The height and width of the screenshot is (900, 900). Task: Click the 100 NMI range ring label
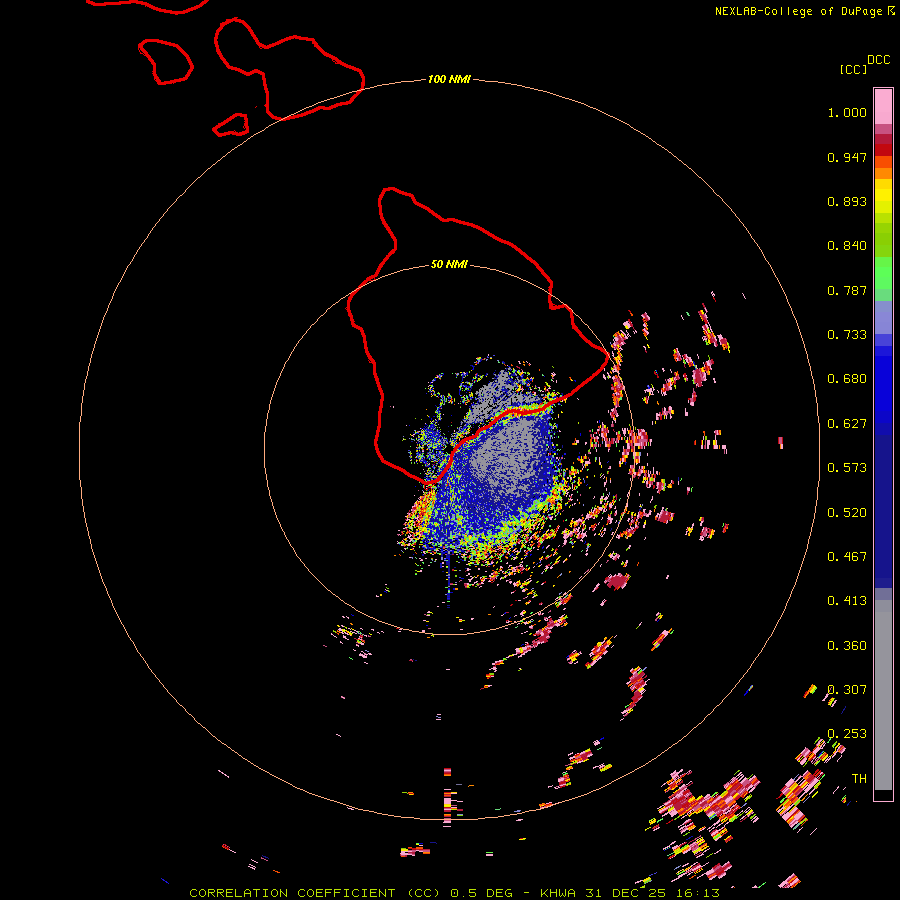click(449, 79)
